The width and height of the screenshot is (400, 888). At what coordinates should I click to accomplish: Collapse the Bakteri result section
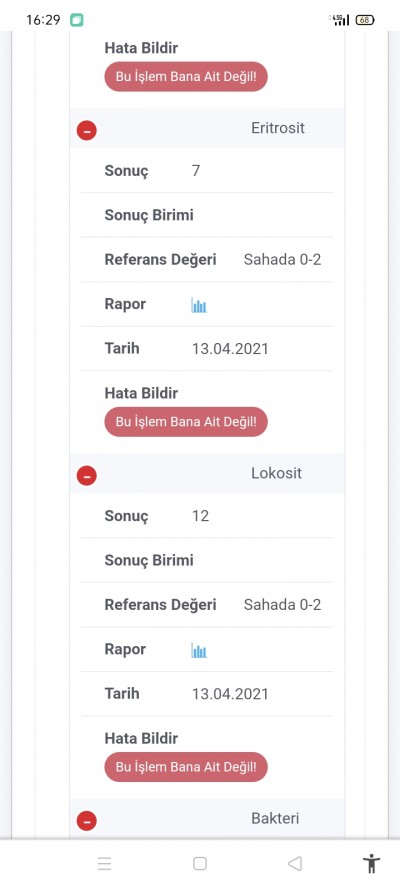point(87,821)
